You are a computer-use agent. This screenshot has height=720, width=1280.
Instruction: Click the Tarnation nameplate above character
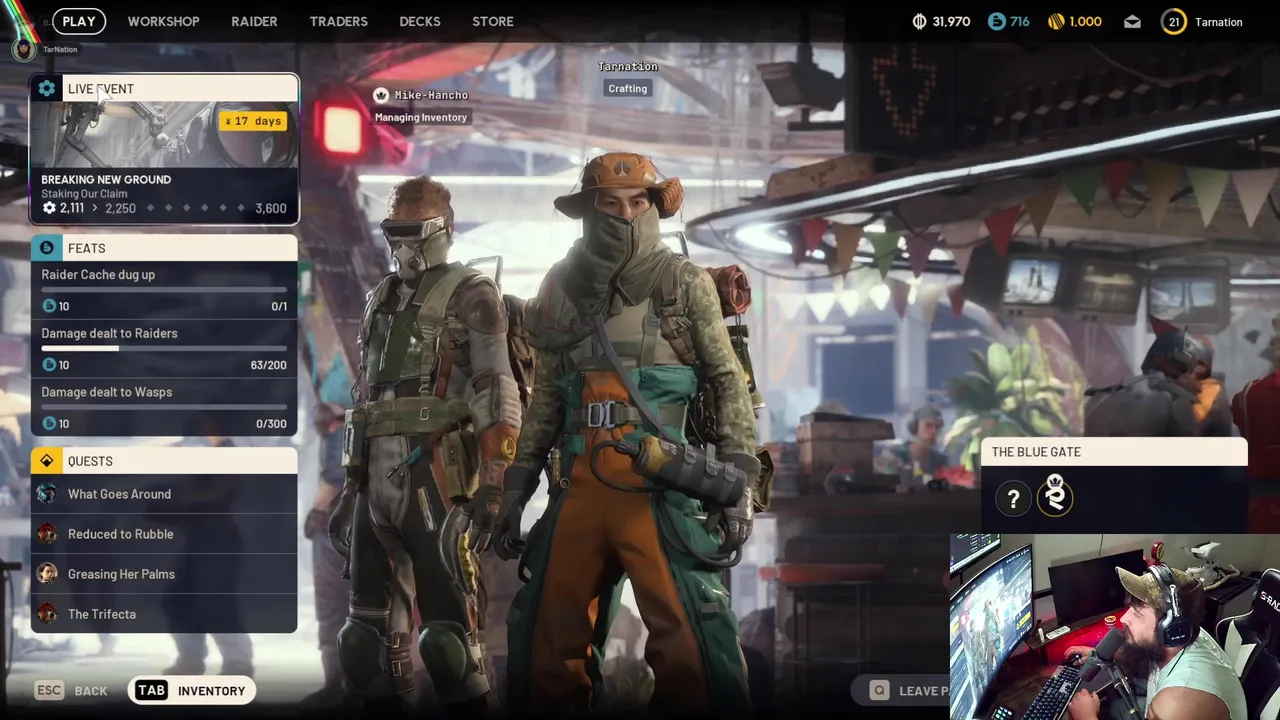tap(628, 66)
